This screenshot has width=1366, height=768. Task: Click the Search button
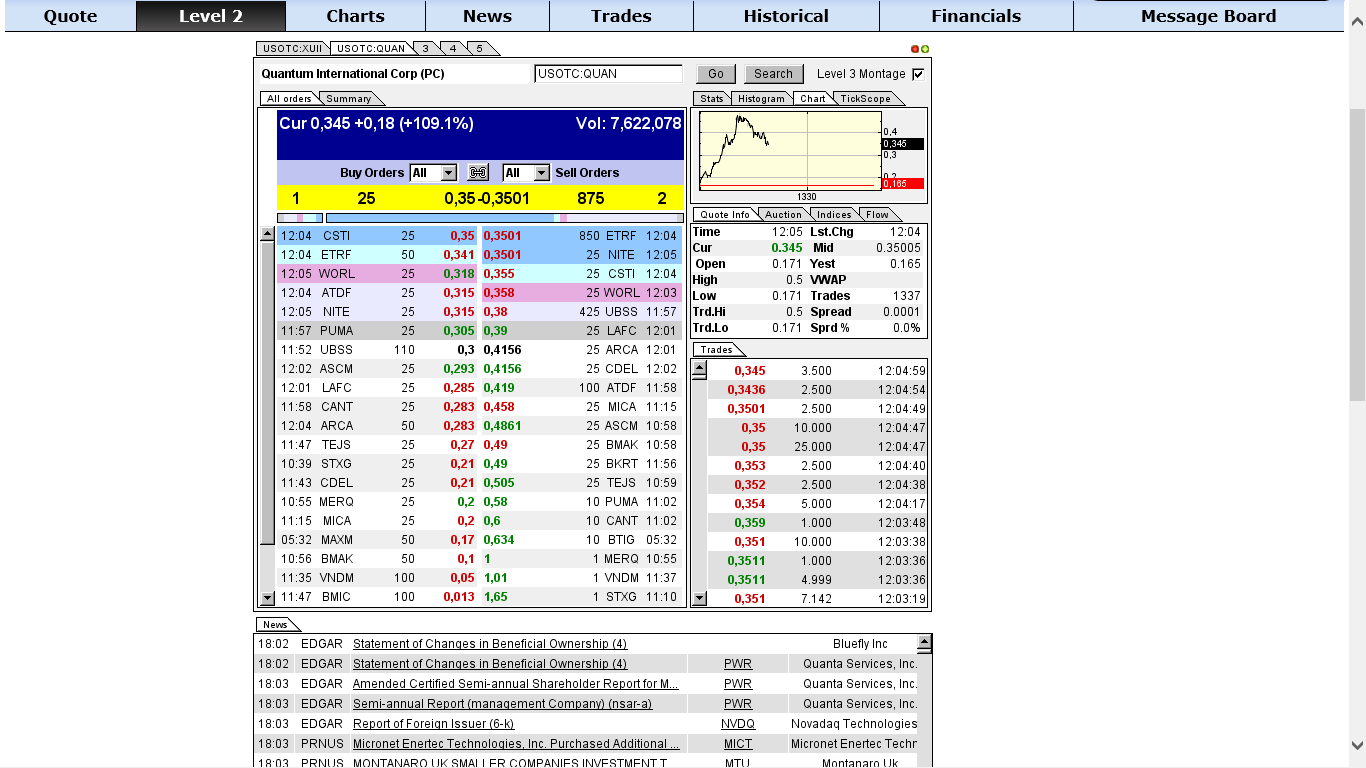tap(773, 74)
